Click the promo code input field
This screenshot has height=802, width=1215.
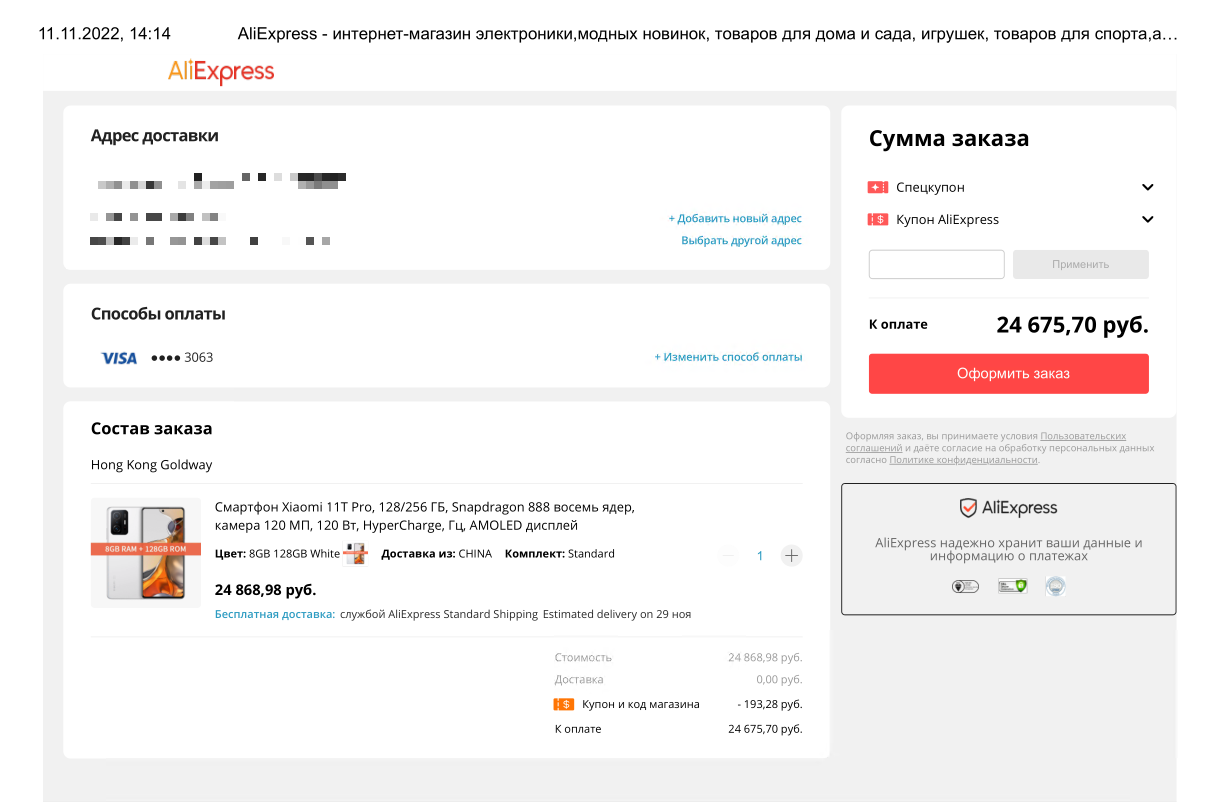(x=936, y=265)
